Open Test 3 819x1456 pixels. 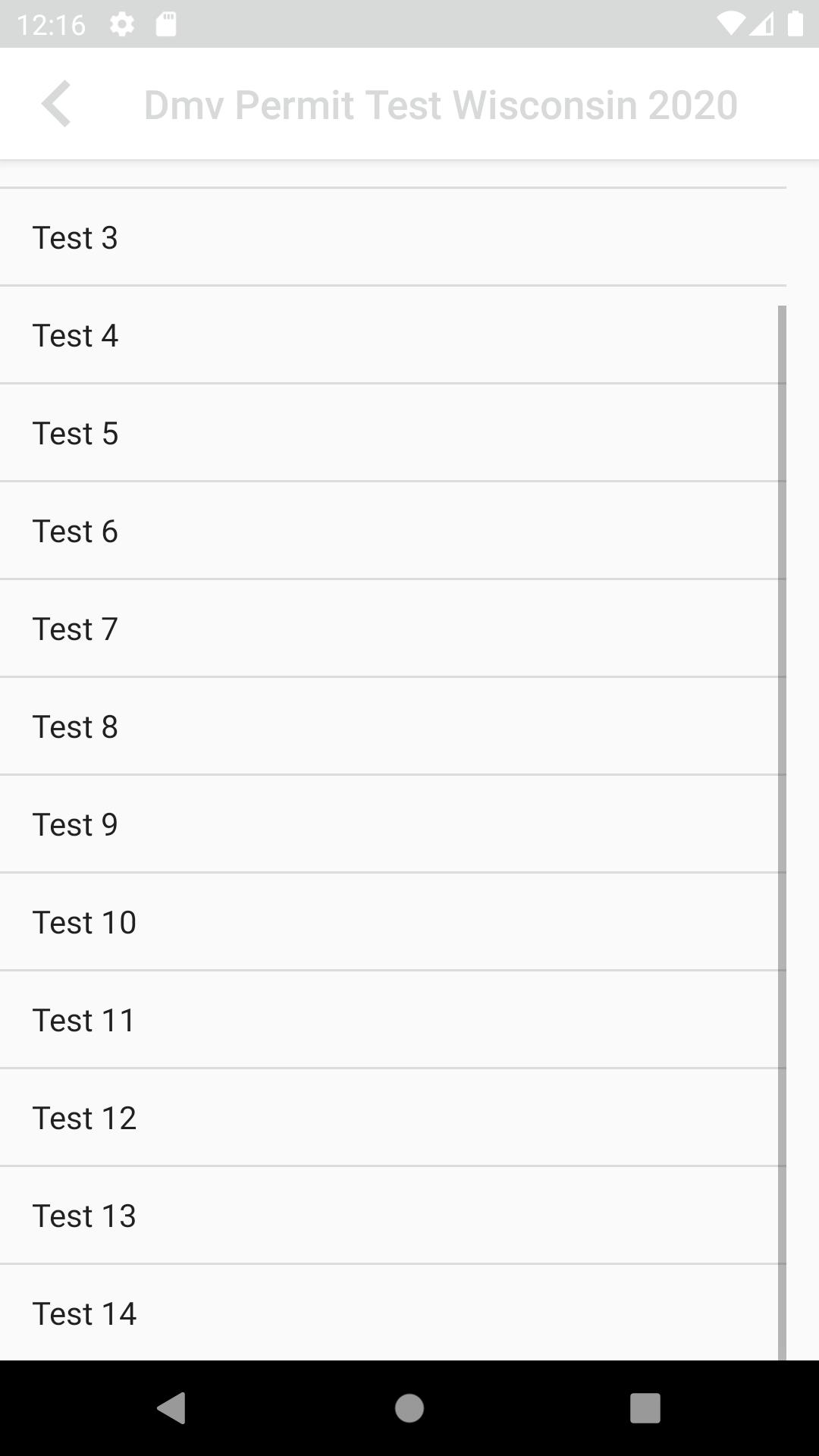click(393, 237)
